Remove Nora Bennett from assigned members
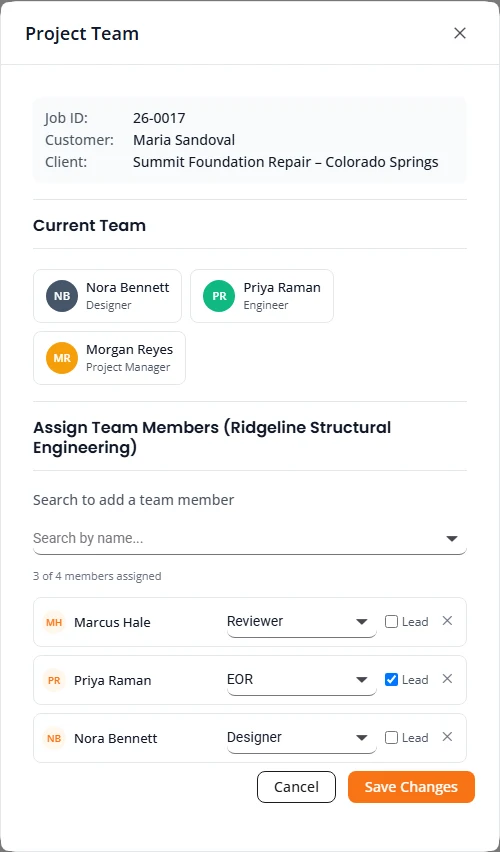The height and width of the screenshot is (852, 500). (447, 737)
